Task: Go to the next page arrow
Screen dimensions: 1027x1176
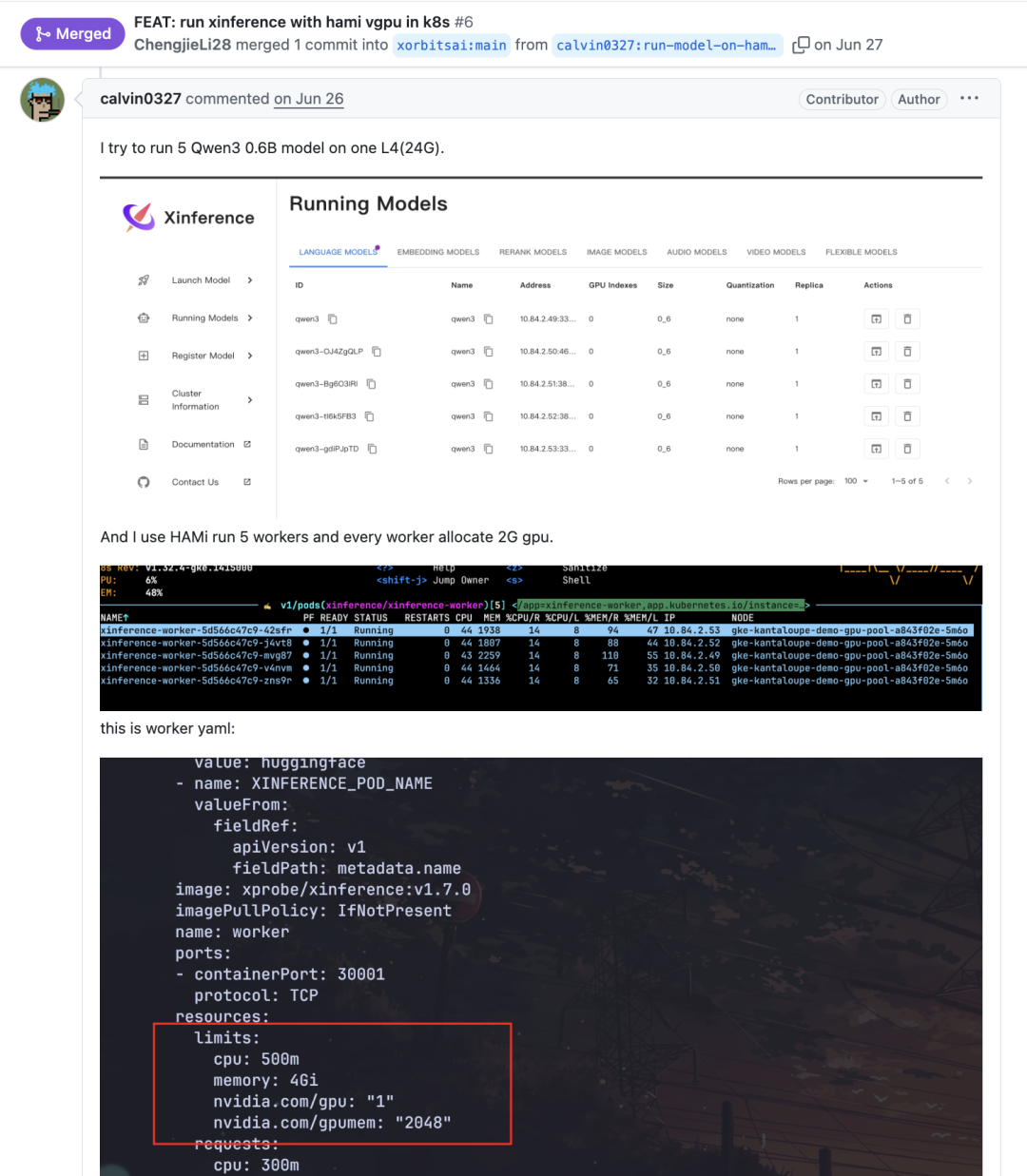Action: pos(970,481)
